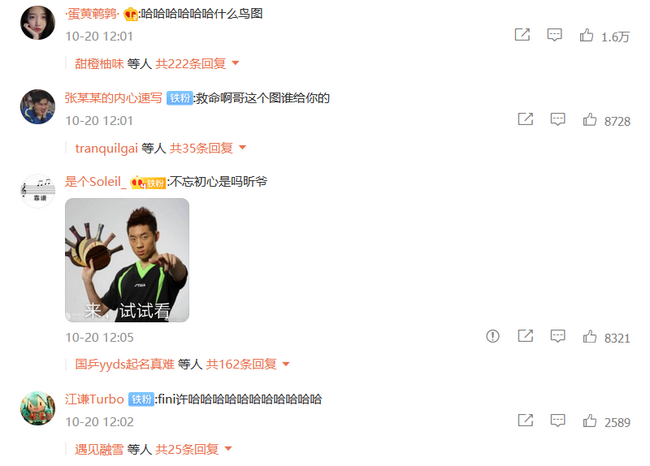Like 张某某的内心速写's comment with 8728 likes
This screenshot has width=650, height=466.
(589, 120)
